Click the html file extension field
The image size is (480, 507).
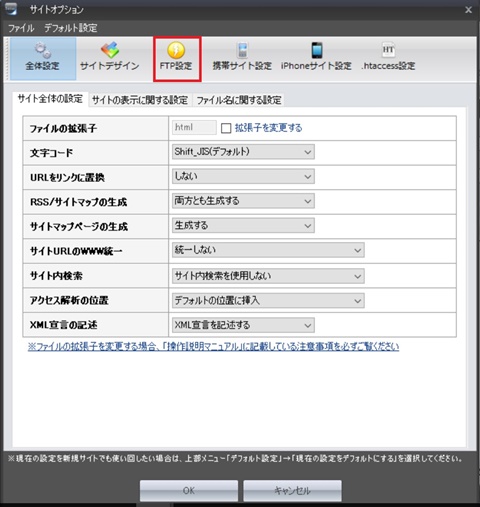tap(194, 127)
